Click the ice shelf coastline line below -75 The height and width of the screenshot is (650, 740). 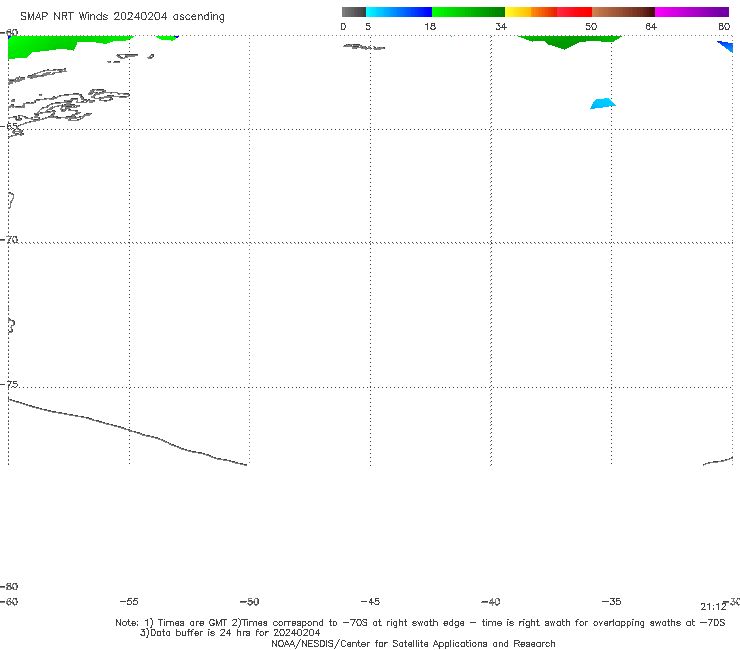pyautogui.click(x=127, y=431)
